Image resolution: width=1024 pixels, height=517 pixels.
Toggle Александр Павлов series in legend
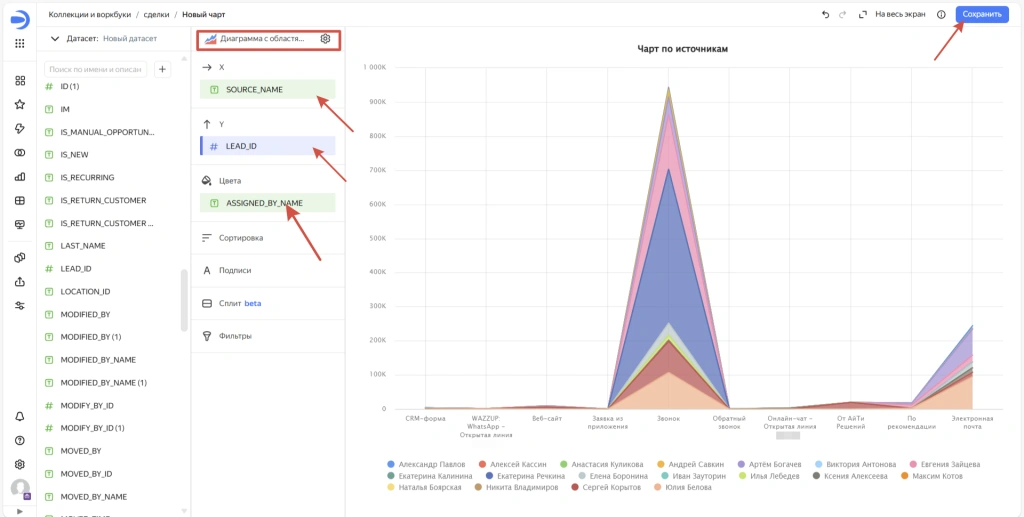click(x=424, y=464)
